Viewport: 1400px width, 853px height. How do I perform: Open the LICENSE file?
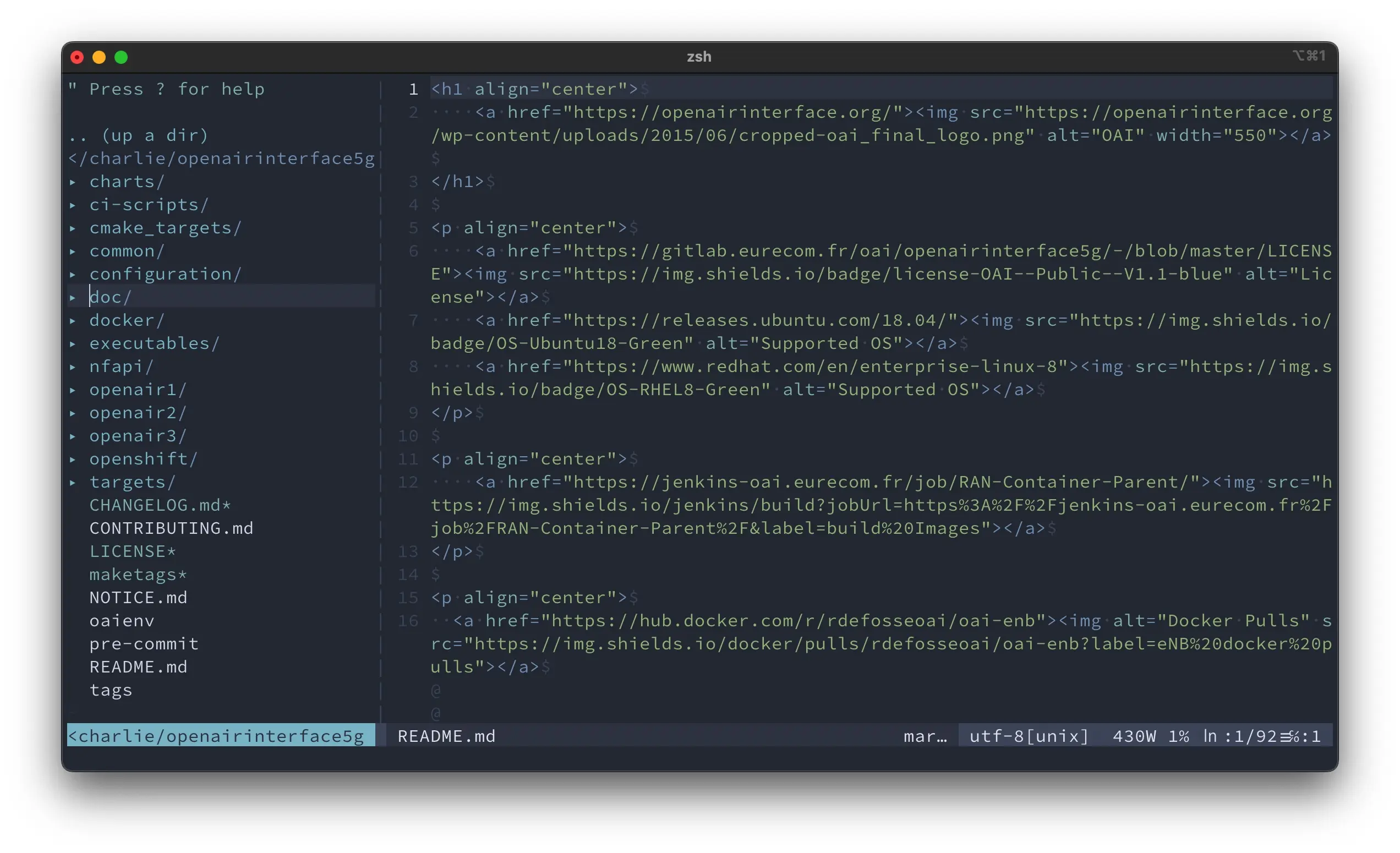tap(130, 551)
